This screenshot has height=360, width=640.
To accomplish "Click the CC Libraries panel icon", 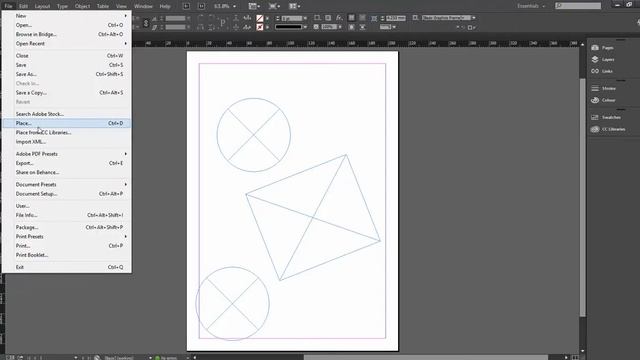I will tap(595, 129).
